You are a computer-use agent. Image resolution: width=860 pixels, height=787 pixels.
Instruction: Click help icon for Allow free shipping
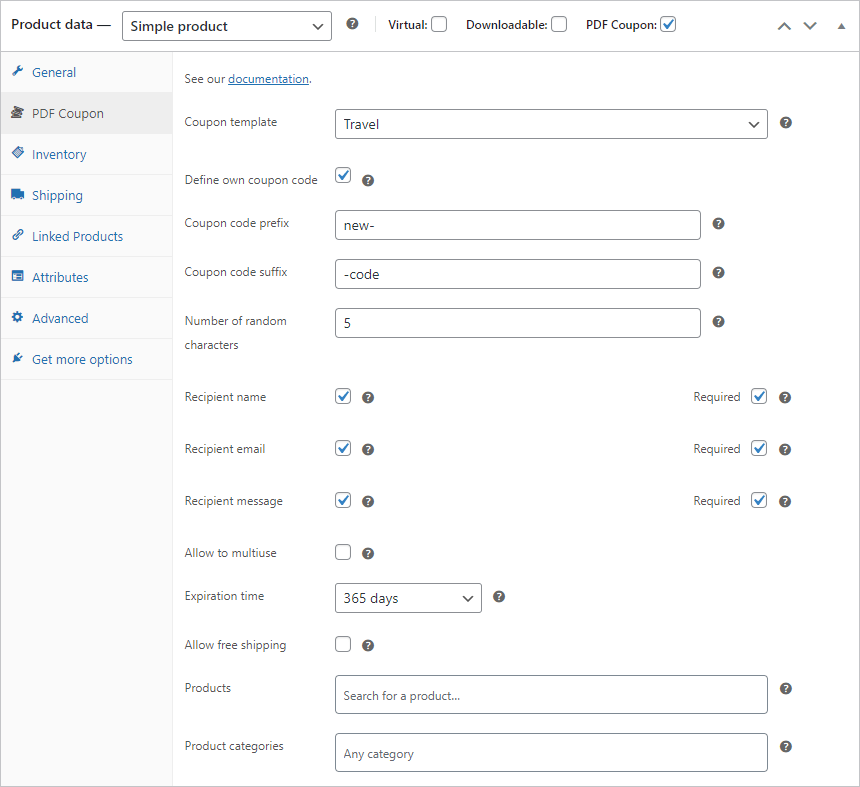[368, 646]
